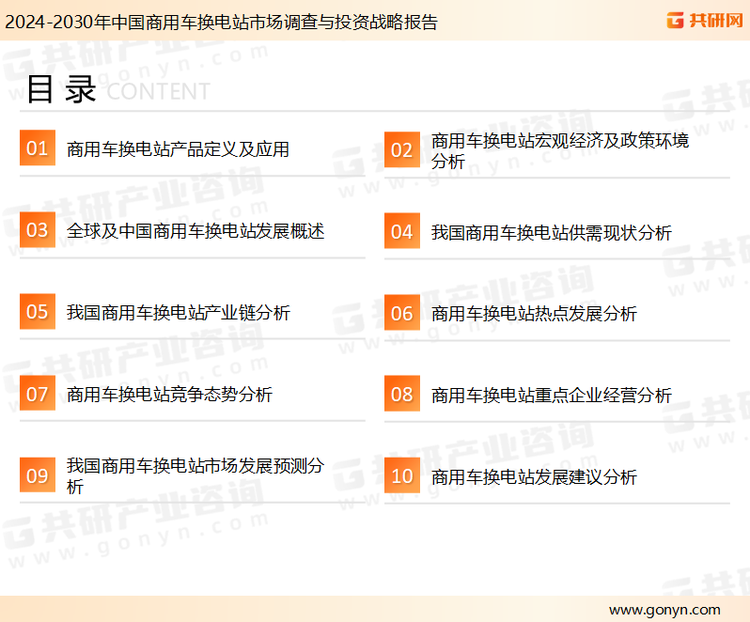
Task: Click the orange 02 number badge
Action: (x=402, y=150)
